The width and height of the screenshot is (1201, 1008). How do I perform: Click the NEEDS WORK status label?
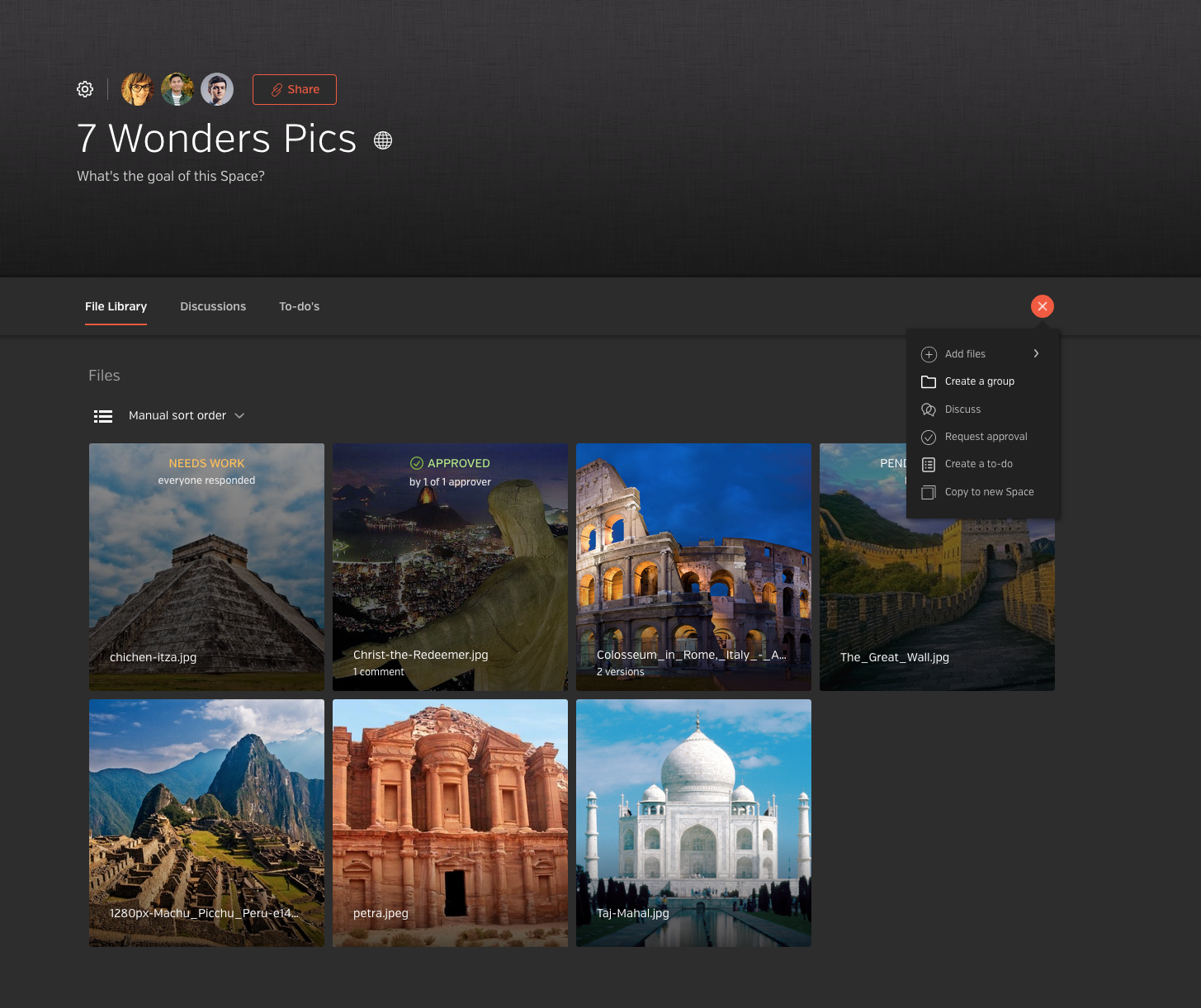click(206, 463)
